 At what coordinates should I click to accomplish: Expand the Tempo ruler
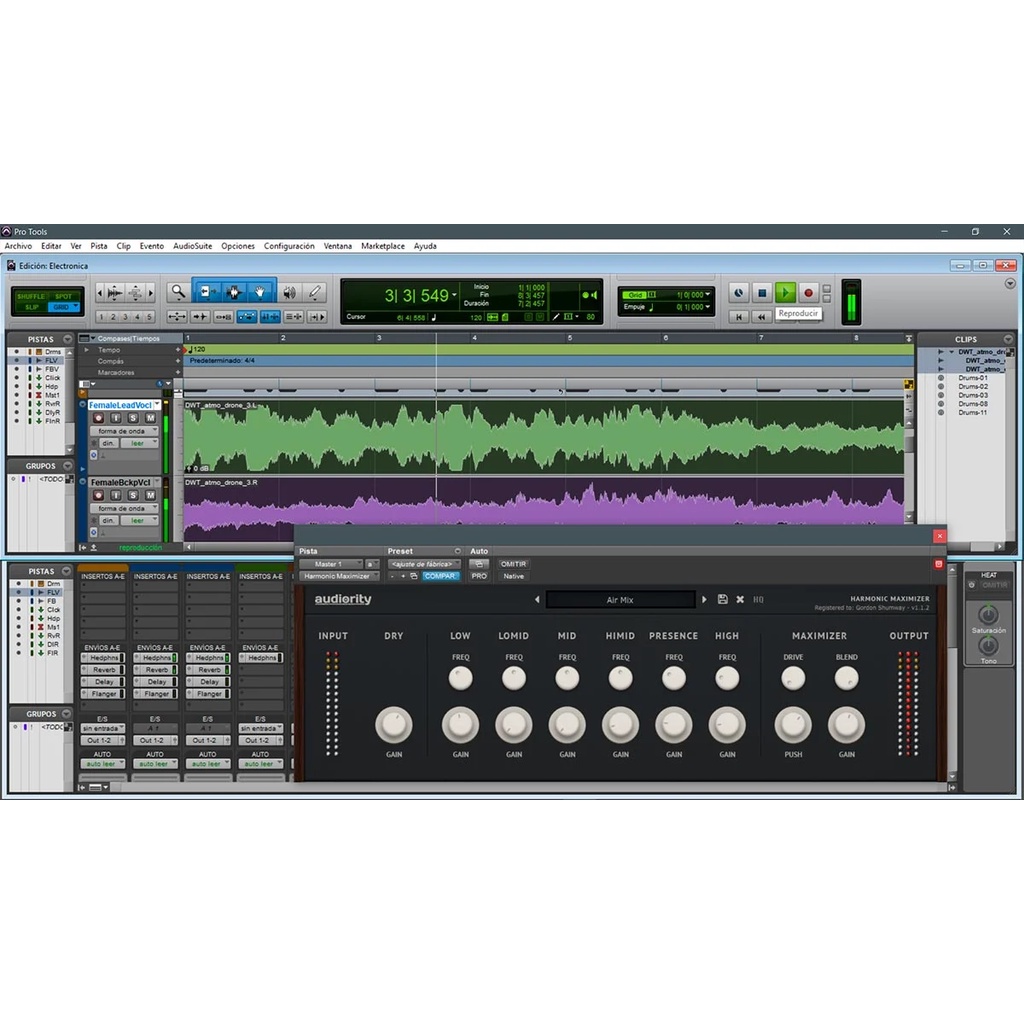point(87,350)
